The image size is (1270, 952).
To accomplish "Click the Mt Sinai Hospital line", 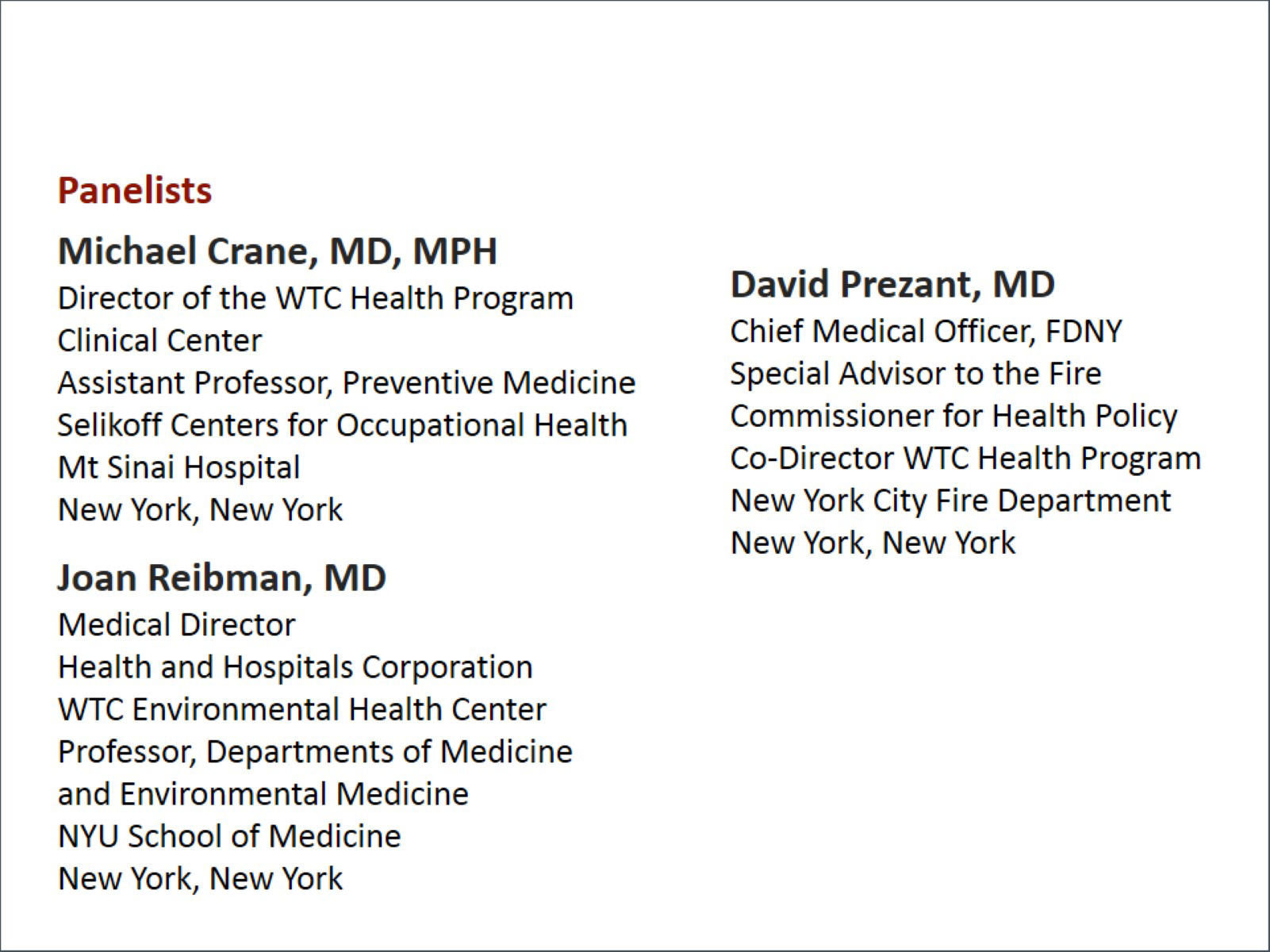I will click(178, 467).
